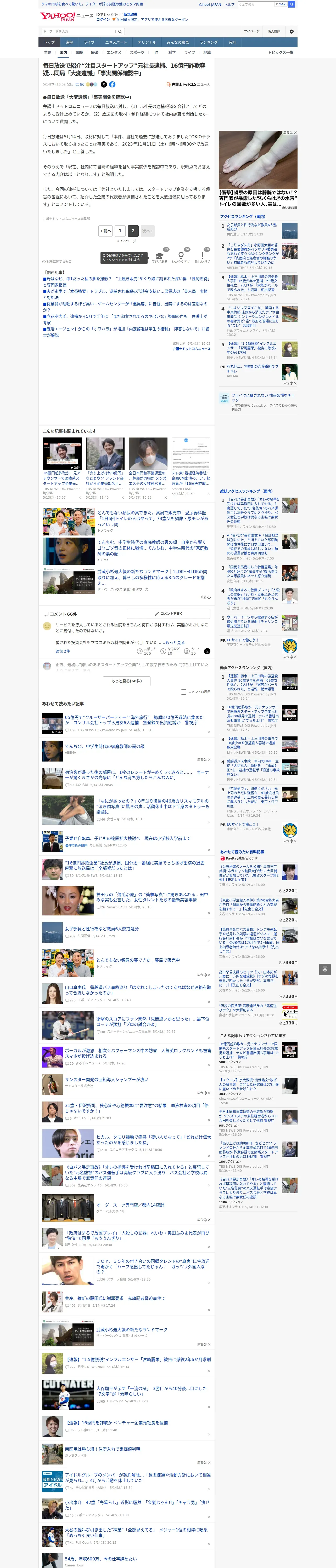Open the 国際 category tab
The height and width of the screenshot is (1568, 336).
79,52
